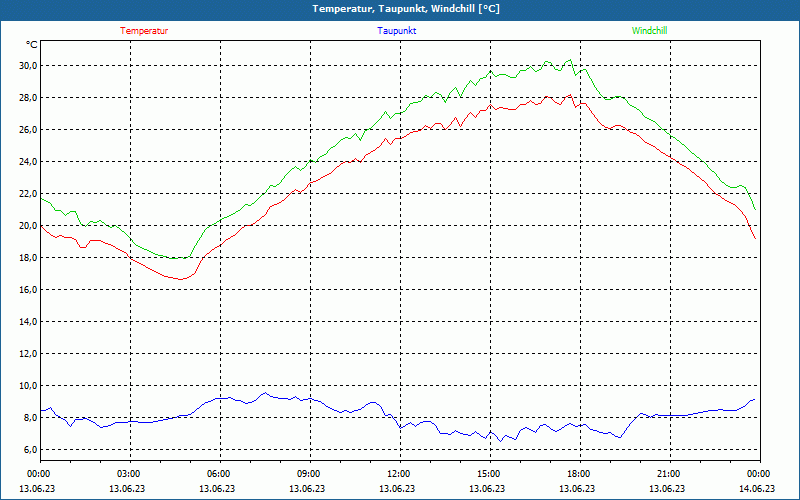Click the 09:00 time axis label

click(310, 474)
